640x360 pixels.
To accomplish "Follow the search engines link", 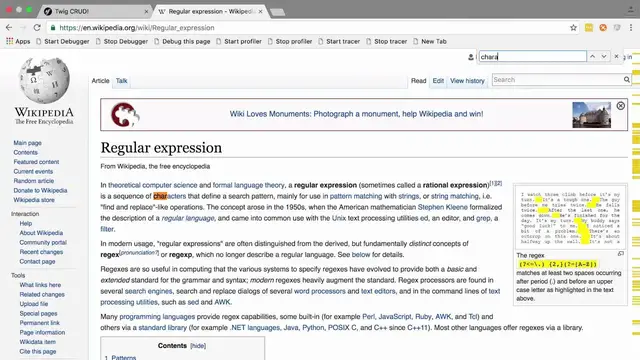I will pyautogui.click(x=149, y=291).
